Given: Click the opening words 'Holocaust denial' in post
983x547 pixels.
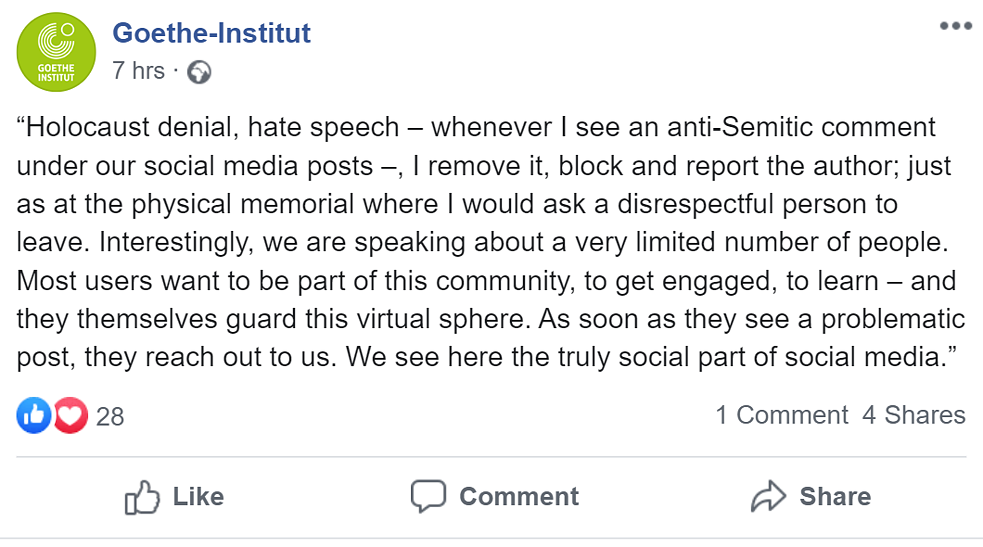Looking at the screenshot, I should tap(112, 128).
